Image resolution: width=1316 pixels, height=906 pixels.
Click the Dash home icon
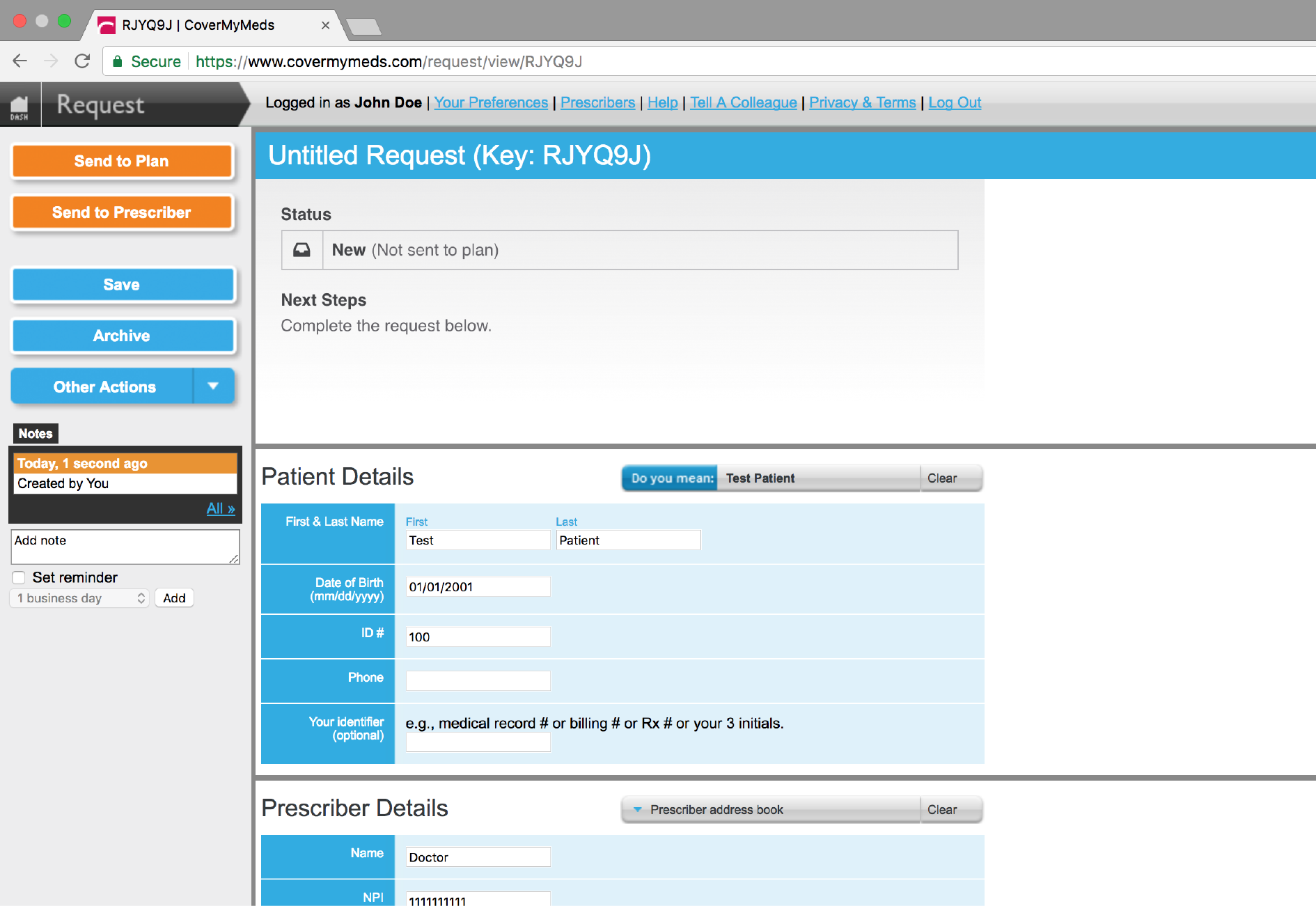click(19, 107)
